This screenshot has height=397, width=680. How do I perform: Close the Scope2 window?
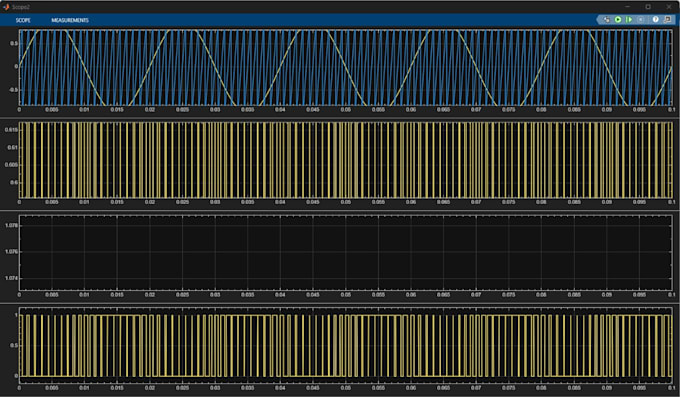click(x=668, y=7)
